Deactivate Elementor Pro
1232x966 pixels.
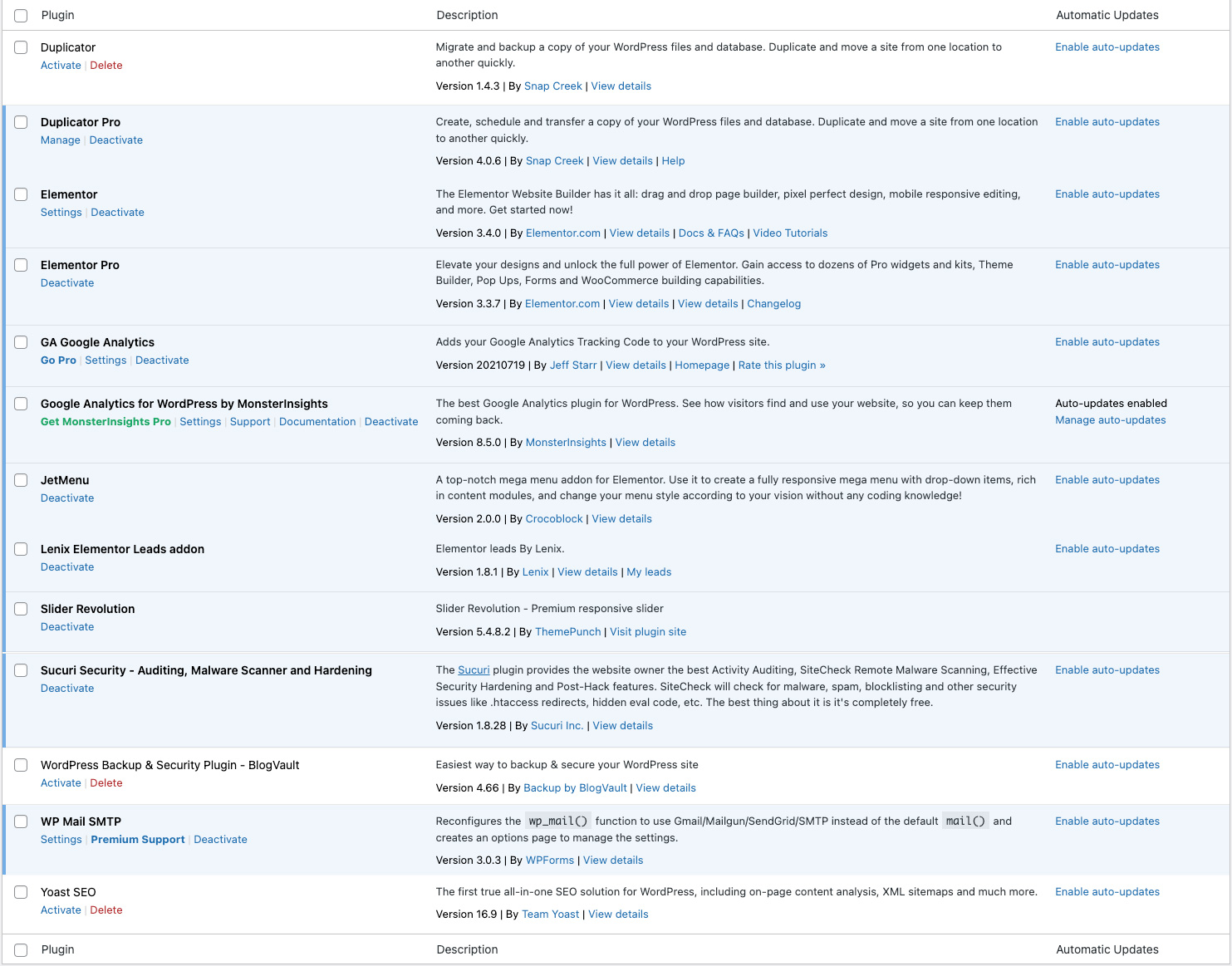point(67,283)
